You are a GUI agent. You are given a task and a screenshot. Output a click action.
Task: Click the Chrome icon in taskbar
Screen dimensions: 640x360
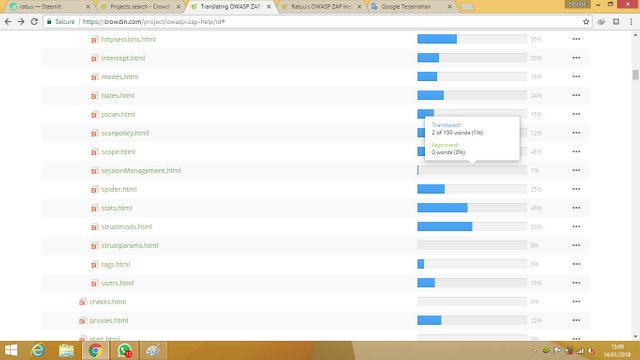[95, 351]
